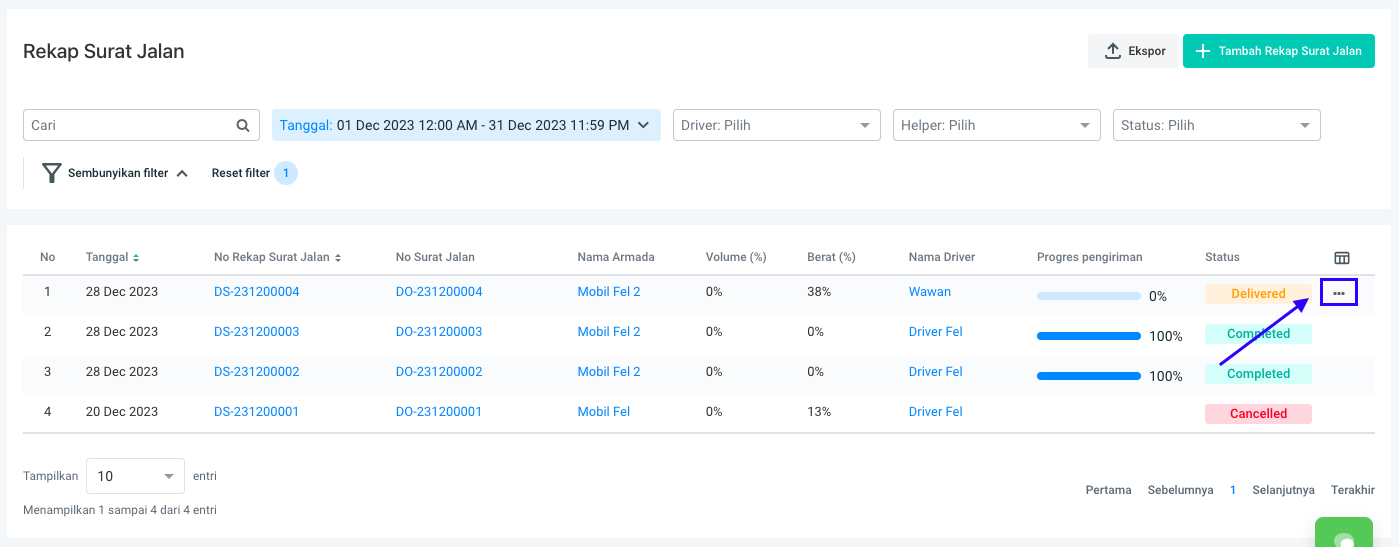Screen dimensions: 1399x547
Task: Go to Selanjutnya page
Action: coord(1283,490)
